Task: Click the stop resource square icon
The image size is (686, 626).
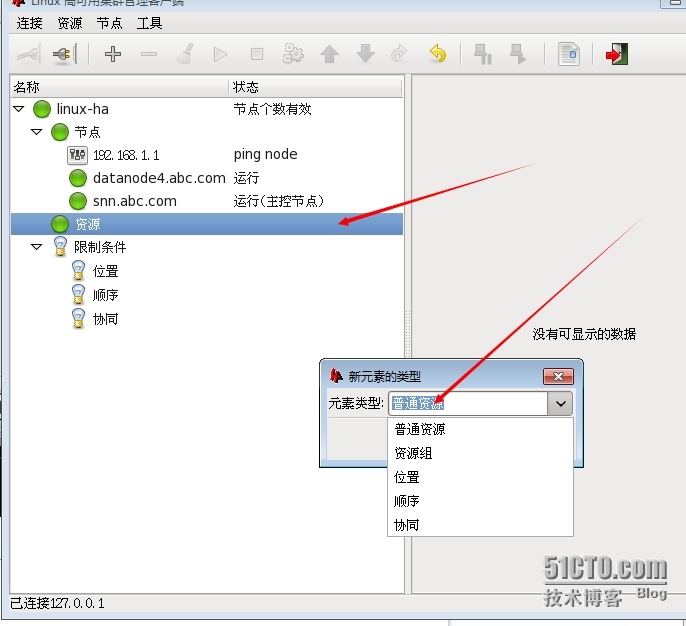Action: (x=257, y=54)
